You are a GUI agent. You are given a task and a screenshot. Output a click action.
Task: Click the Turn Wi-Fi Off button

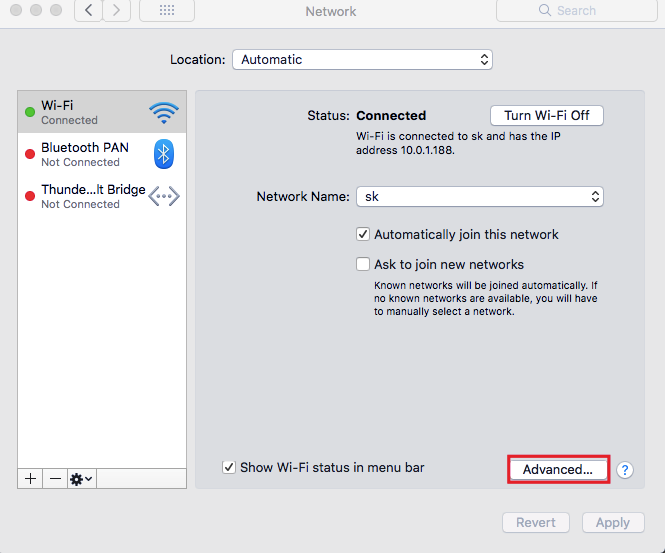[547, 115]
